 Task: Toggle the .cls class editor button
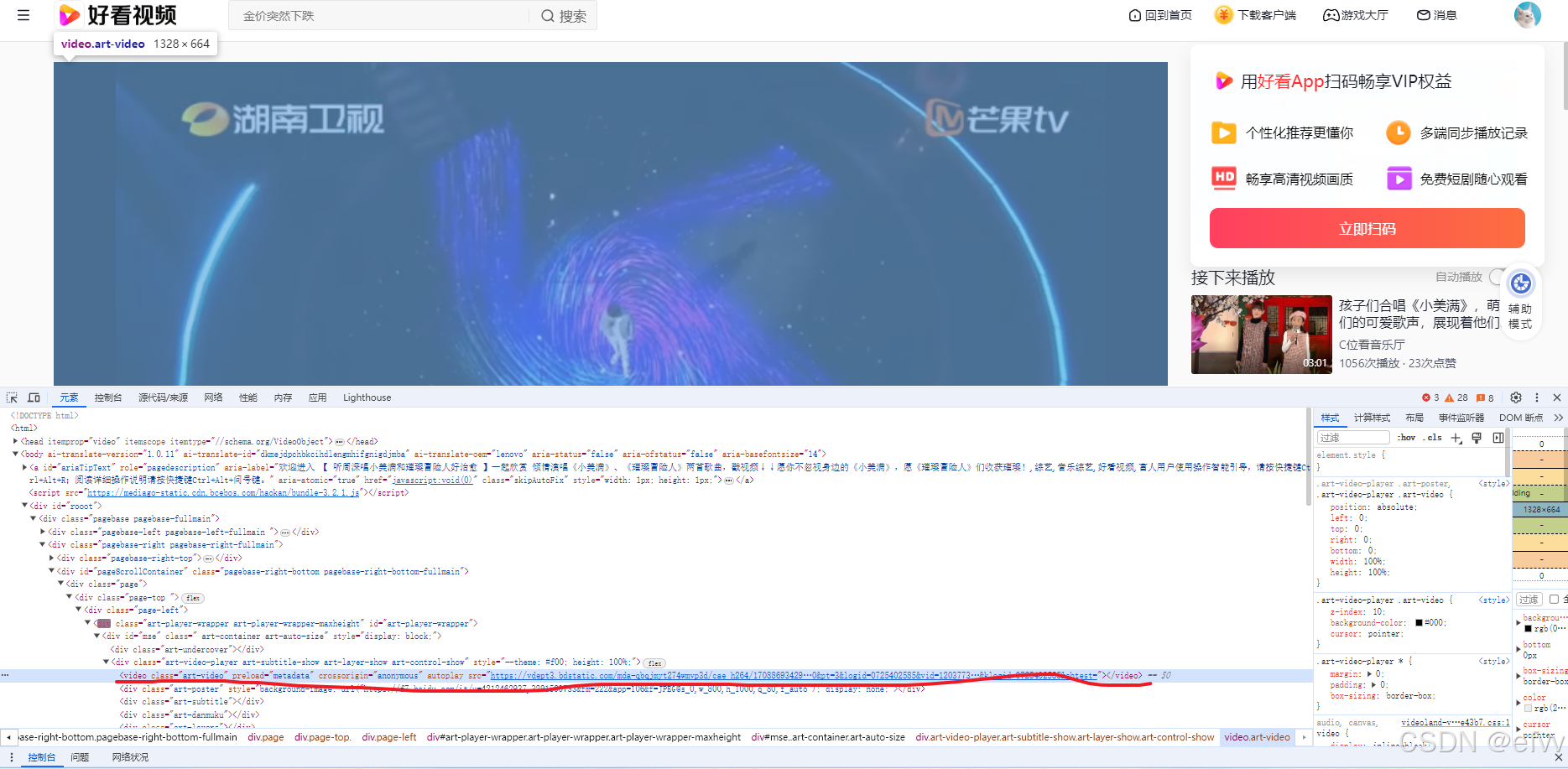coord(1433,438)
